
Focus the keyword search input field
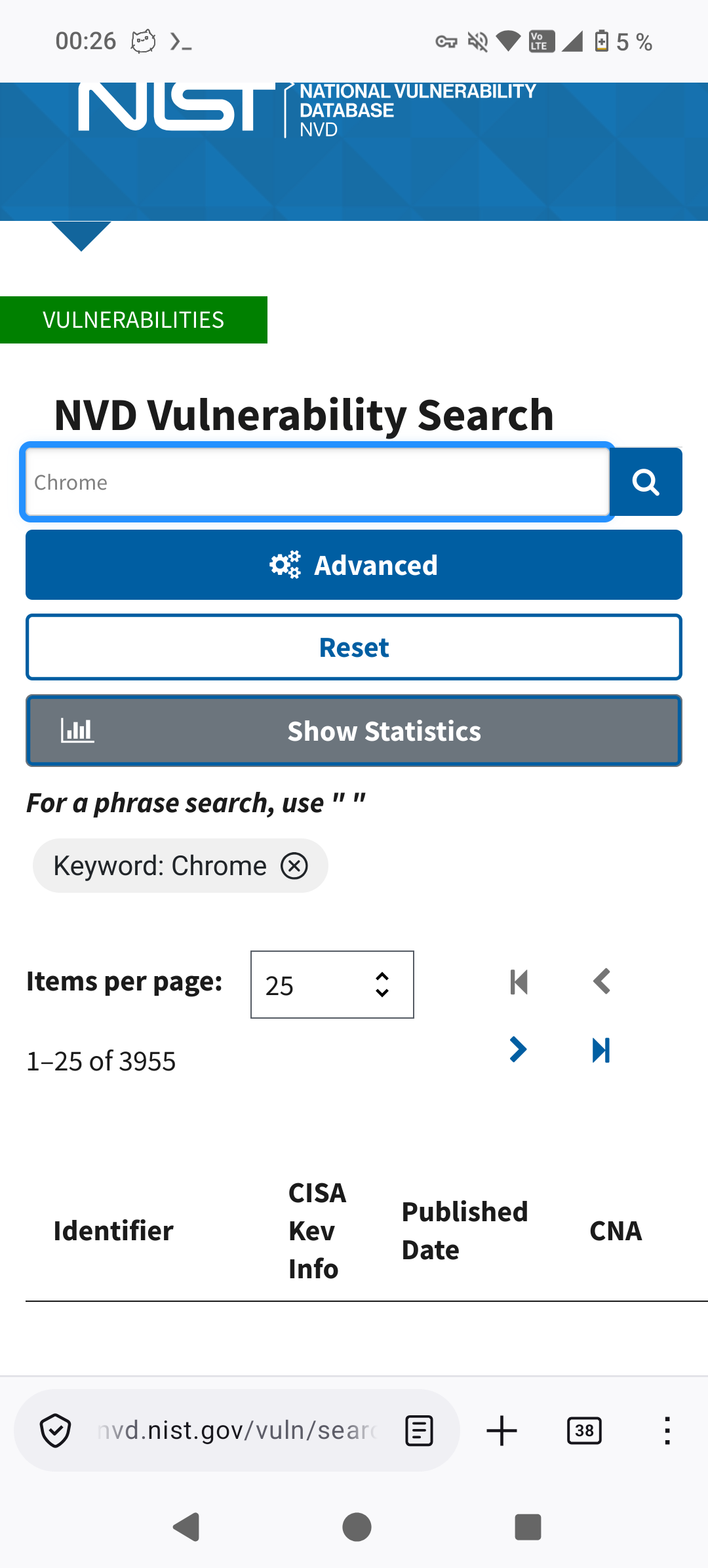click(317, 482)
